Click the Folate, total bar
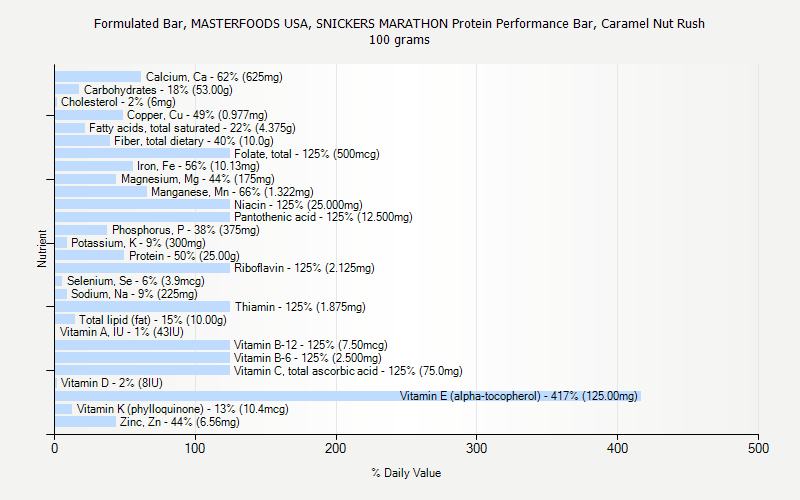 pos(142,154)
